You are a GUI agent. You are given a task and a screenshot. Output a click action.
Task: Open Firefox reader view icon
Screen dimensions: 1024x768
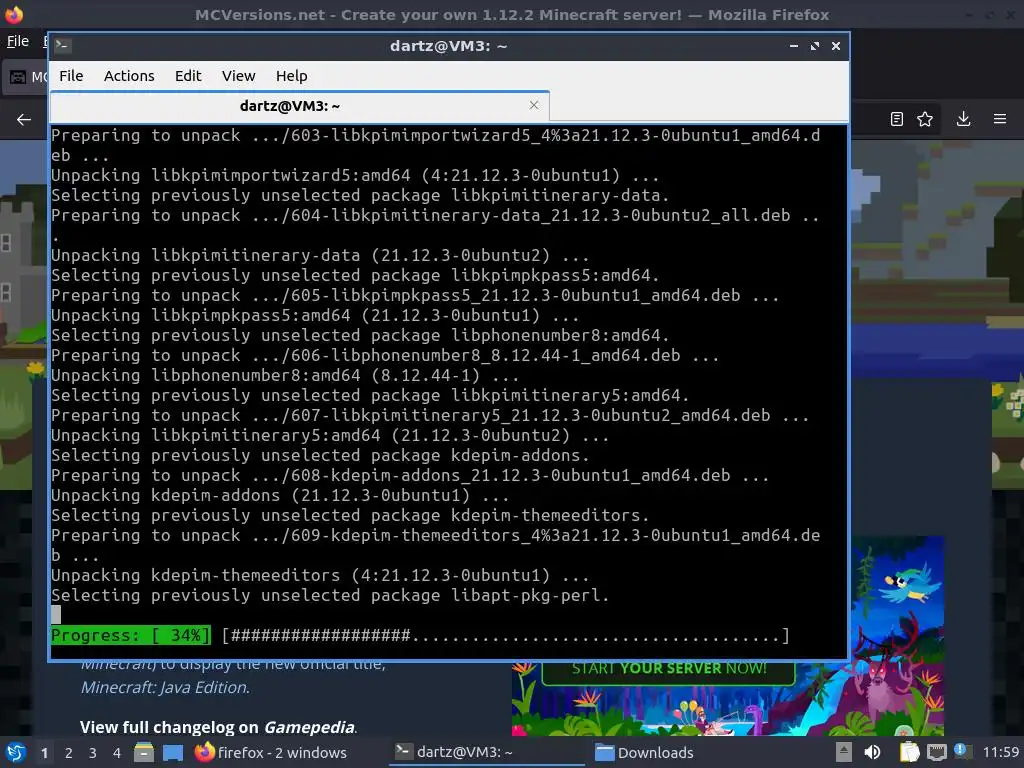tap(897, 119)
